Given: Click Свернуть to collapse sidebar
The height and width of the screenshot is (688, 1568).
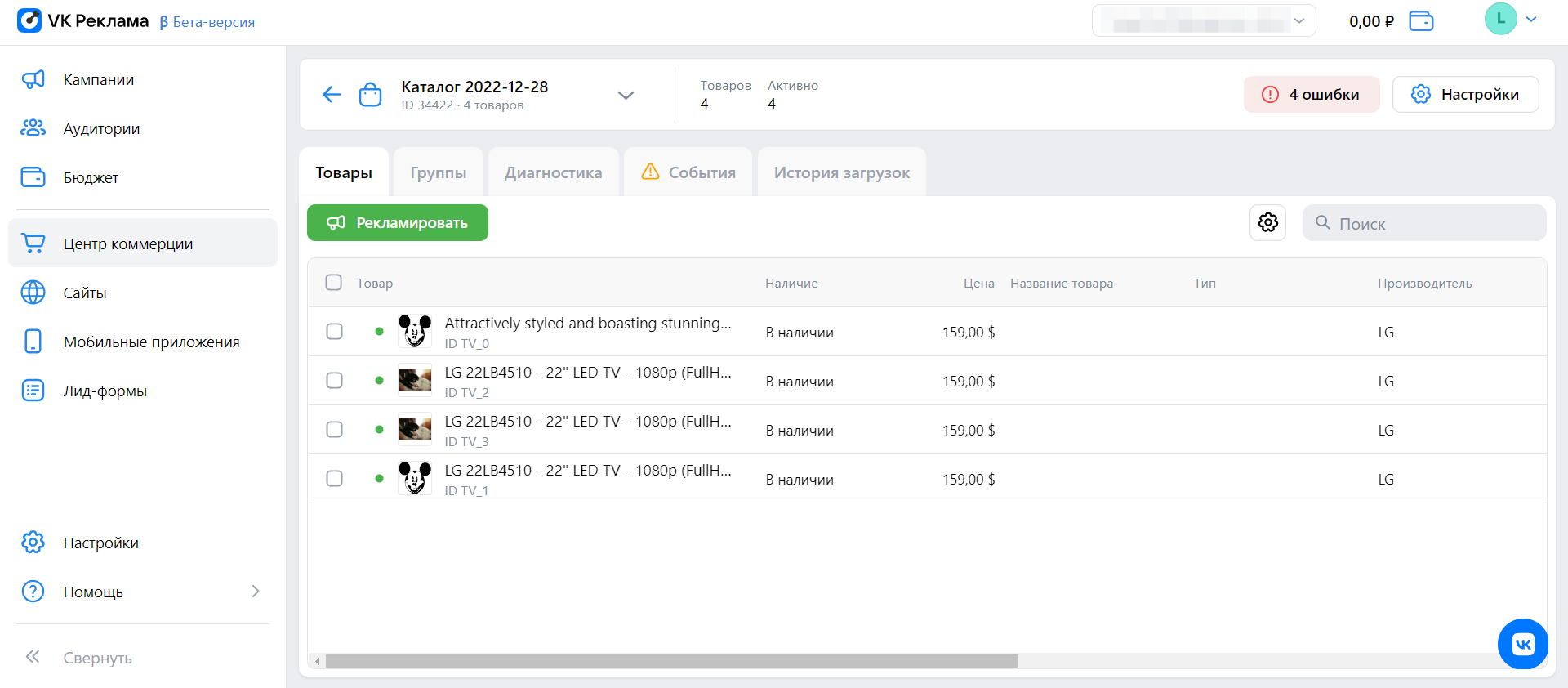Looking at the screenshot, I should [x=98, y=658].
